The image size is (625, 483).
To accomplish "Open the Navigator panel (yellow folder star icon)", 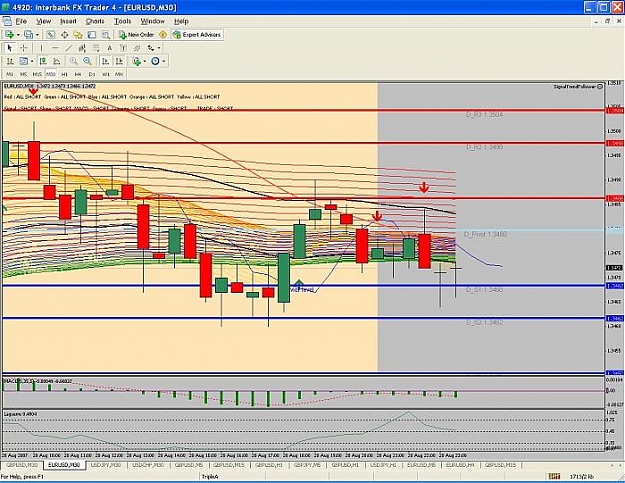I will [x=78, y=35].
